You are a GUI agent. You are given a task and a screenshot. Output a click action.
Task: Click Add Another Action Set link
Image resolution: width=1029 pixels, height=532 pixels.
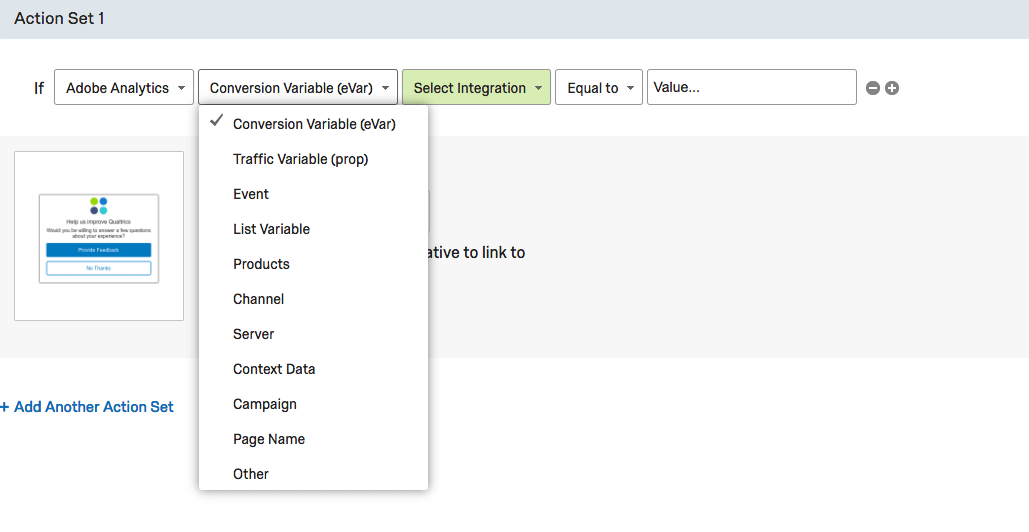(x=87, y=407)
